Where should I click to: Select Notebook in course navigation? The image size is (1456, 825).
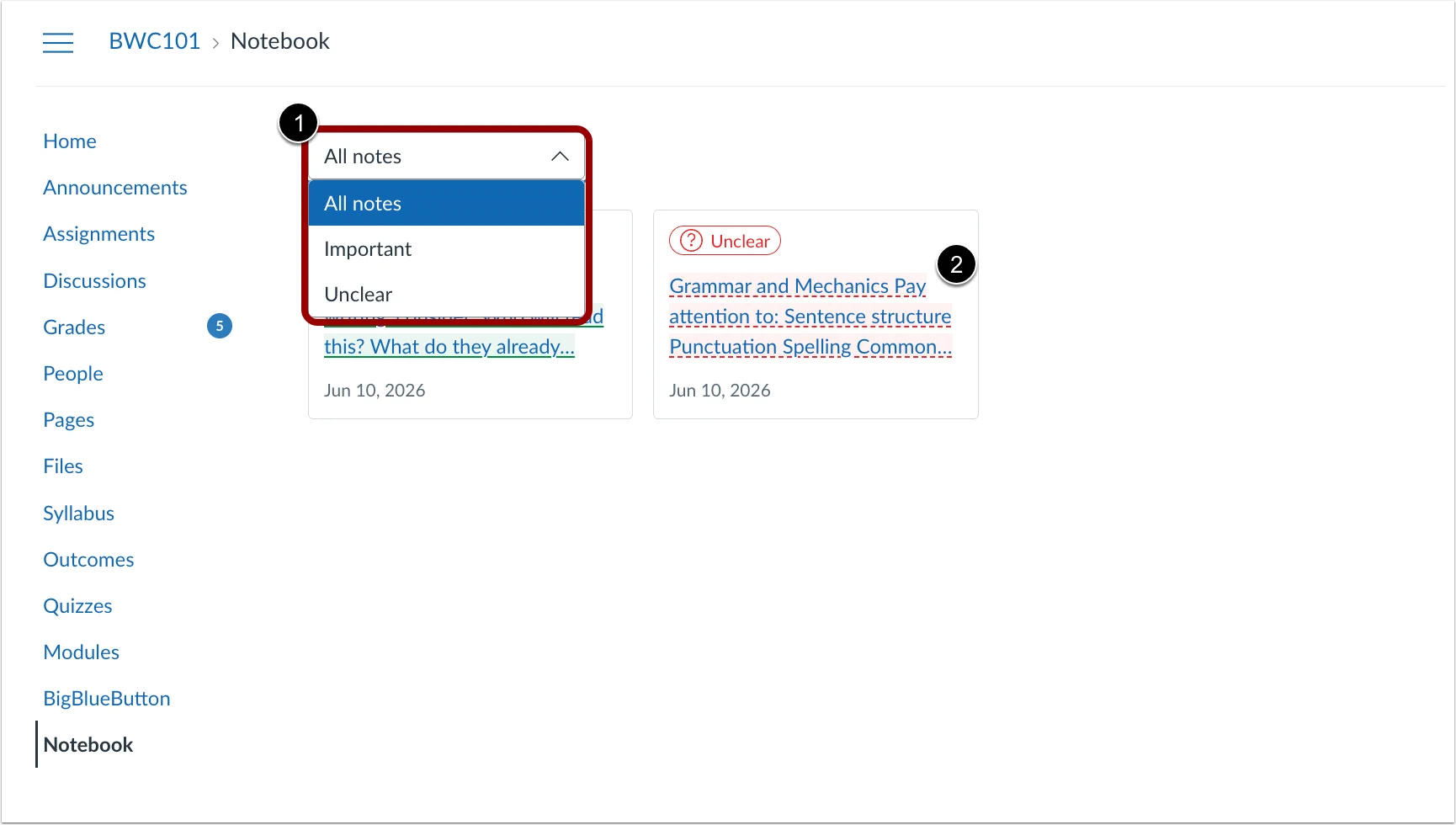tap(88, 745)
